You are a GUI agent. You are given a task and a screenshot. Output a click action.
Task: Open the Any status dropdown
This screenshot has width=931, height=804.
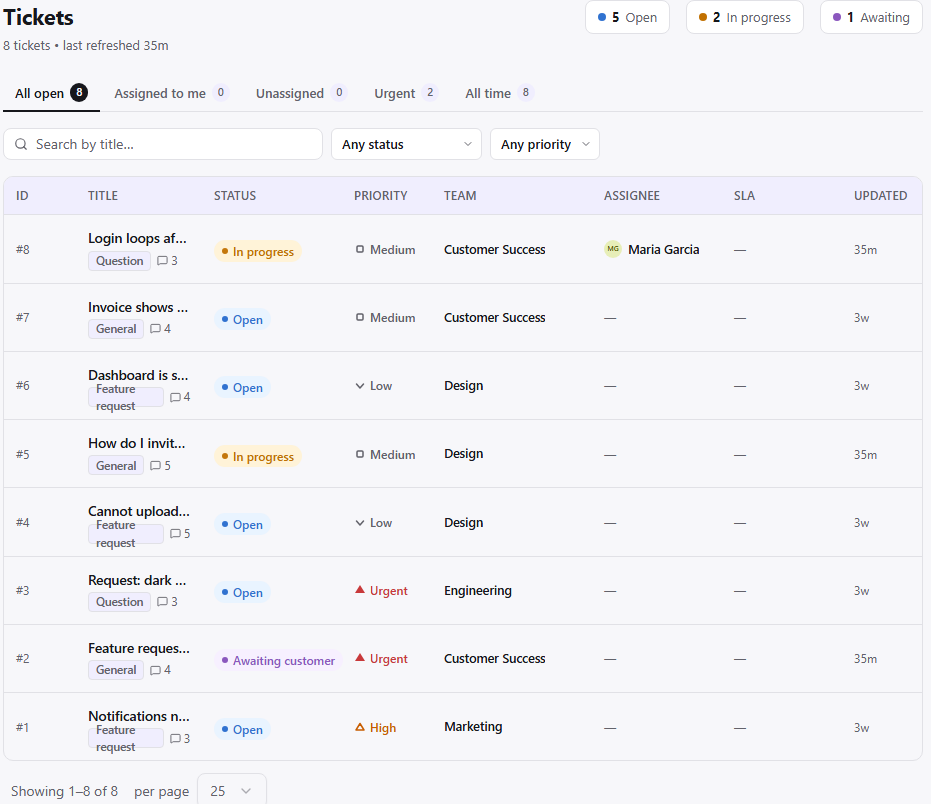tap(406, 144)
